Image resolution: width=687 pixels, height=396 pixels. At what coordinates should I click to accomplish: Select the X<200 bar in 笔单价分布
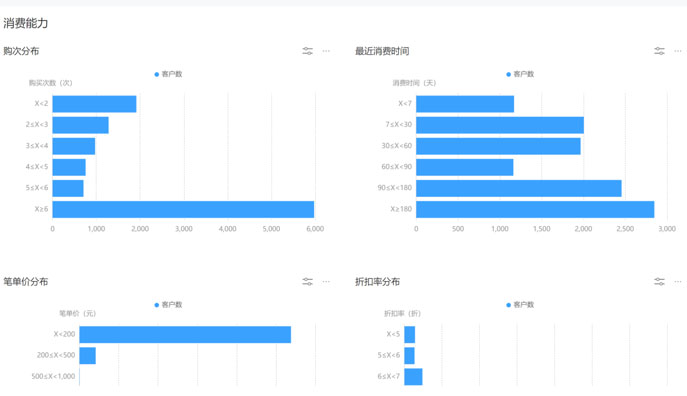click(185, 335)
